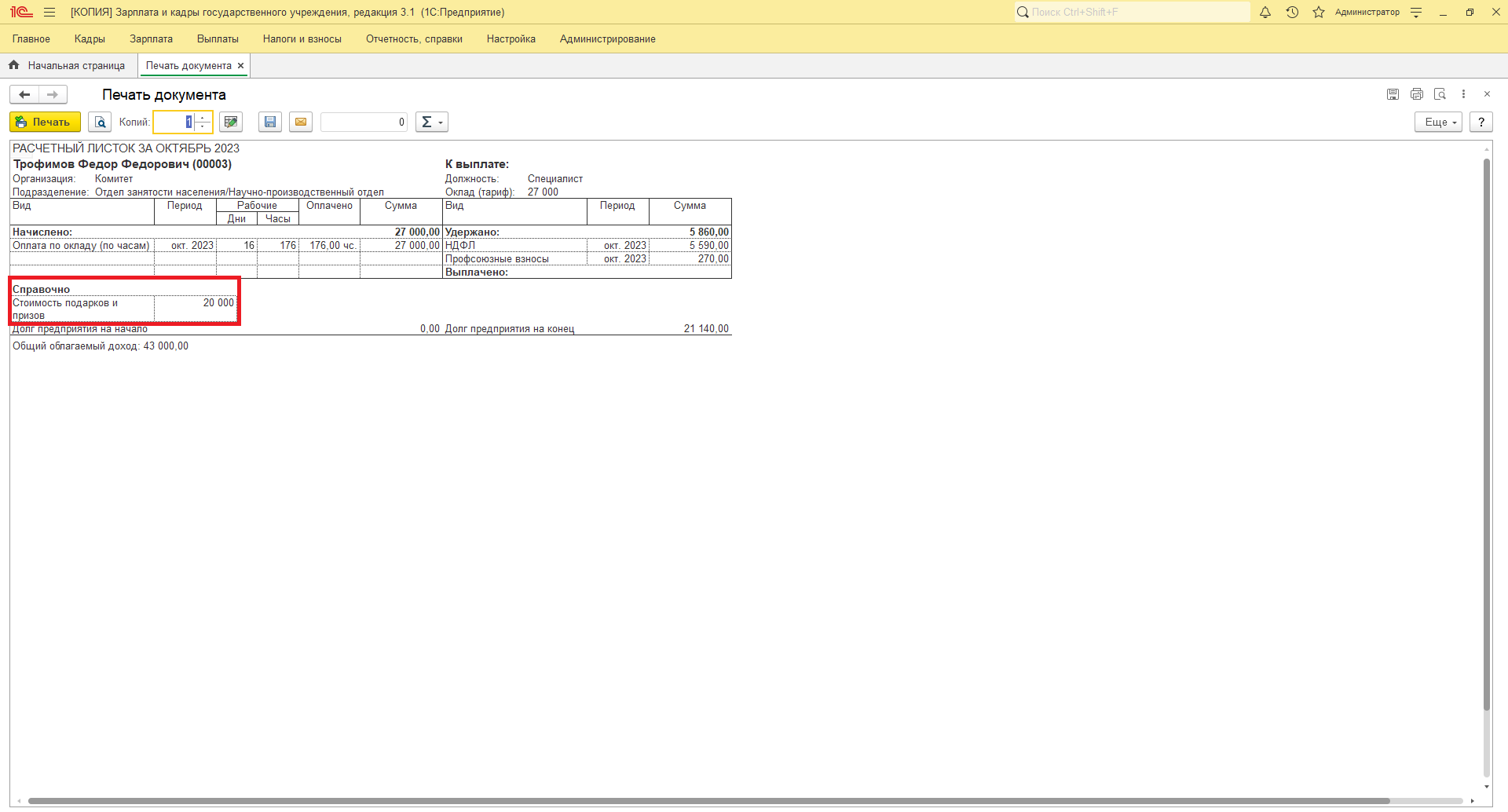Click the yellow Печать button

pos(45,122)
